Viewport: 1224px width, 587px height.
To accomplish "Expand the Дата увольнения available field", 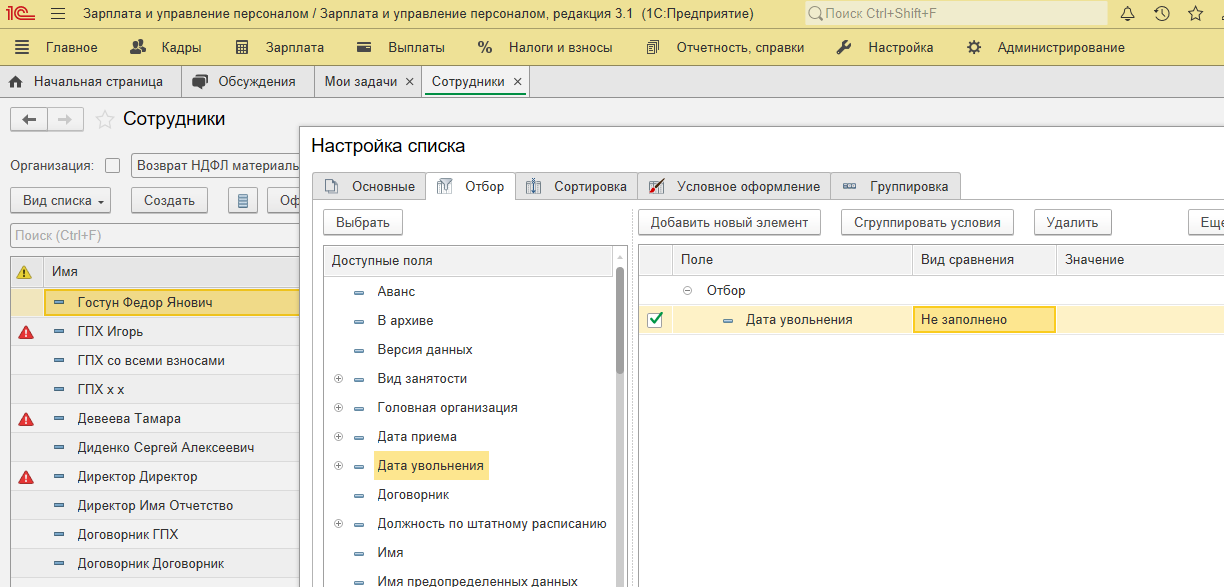I will (x=338, y=466).
